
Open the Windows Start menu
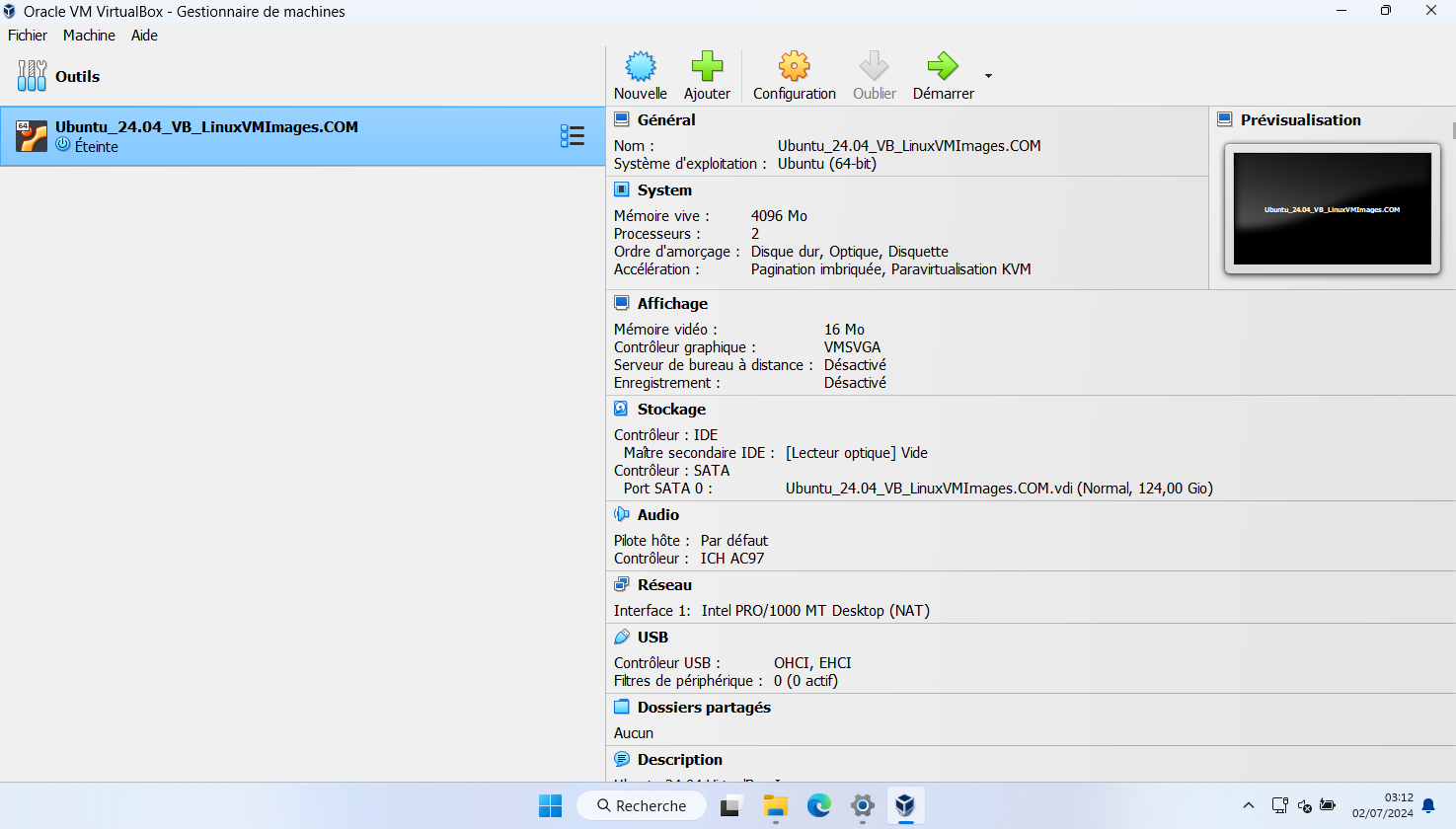click(550, 805)
